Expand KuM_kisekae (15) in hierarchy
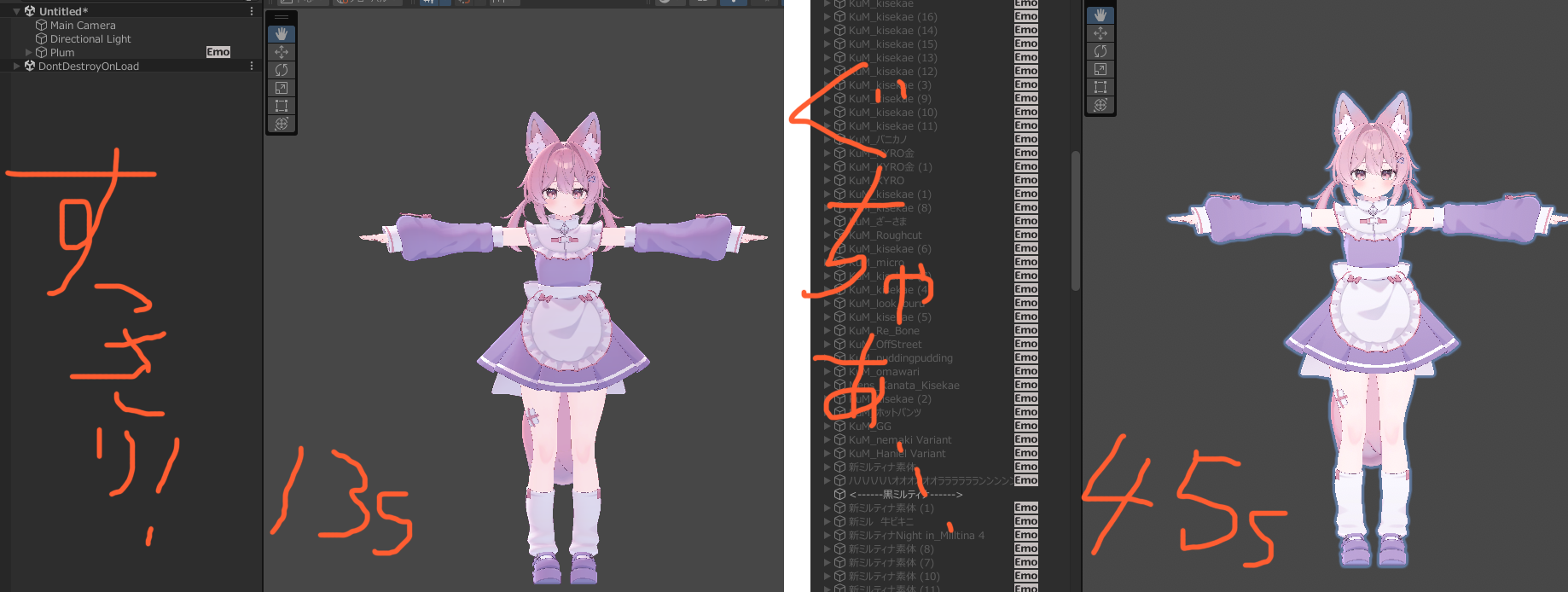Viewport: 1568px width, 592px height. (x=827, y=44)
